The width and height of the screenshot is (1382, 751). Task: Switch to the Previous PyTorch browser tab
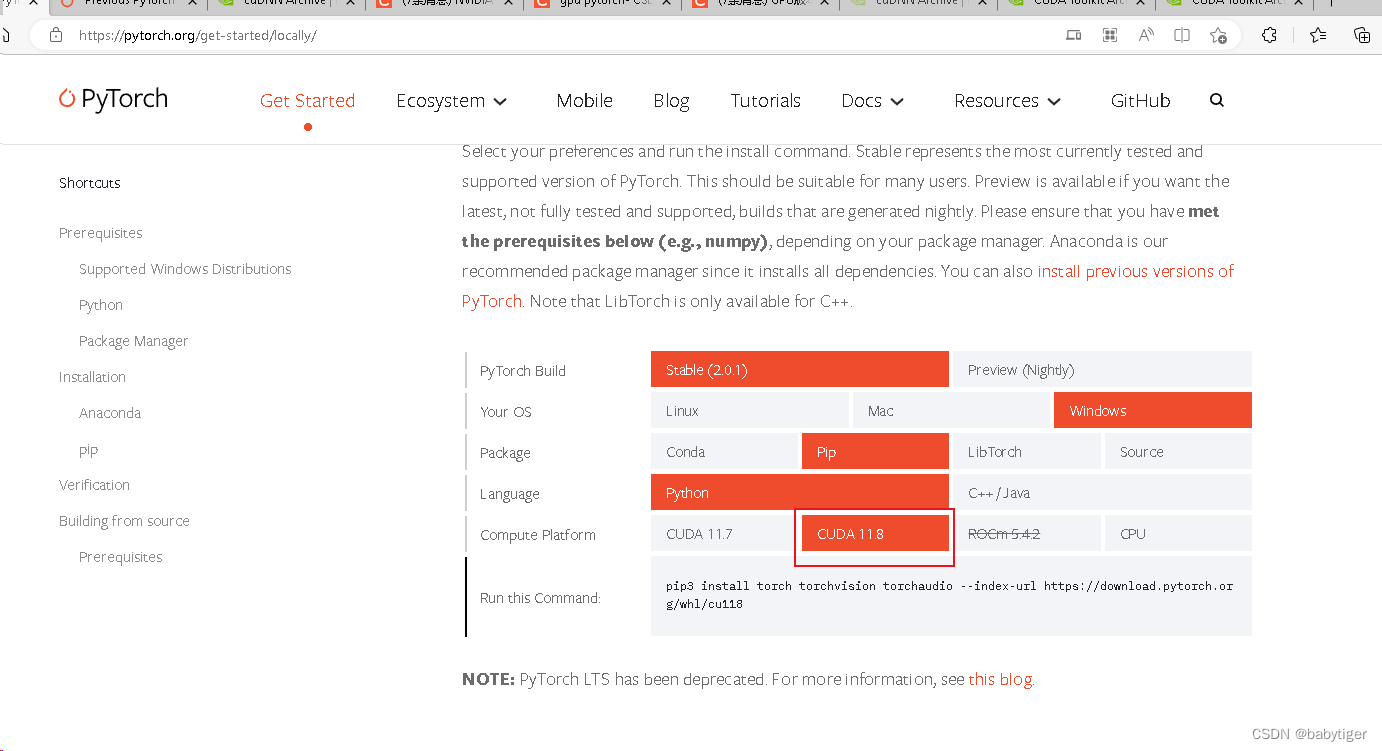(x=130, y=2)
